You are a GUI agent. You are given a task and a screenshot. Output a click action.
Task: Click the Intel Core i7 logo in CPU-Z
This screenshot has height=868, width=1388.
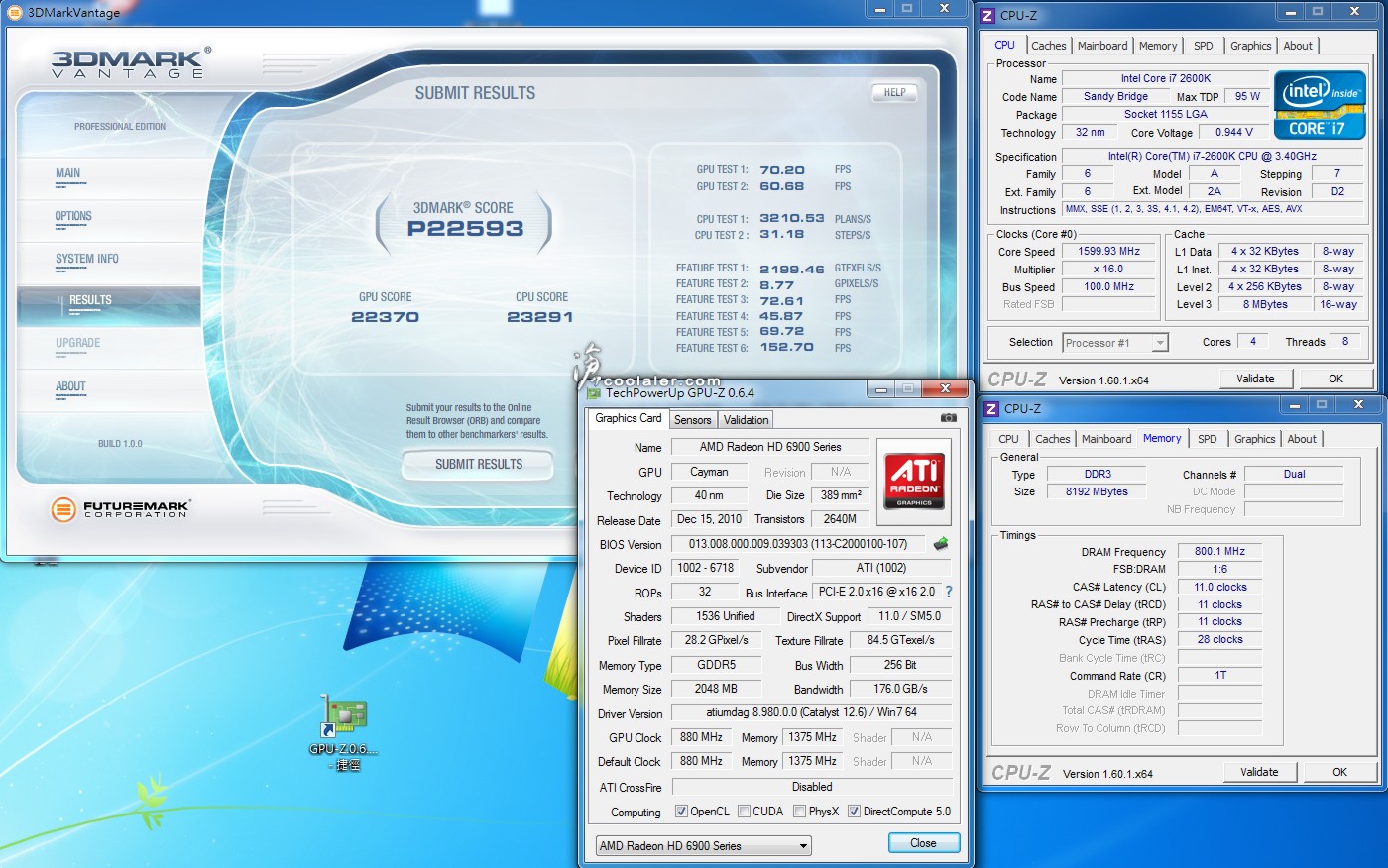click(1320, 104)
